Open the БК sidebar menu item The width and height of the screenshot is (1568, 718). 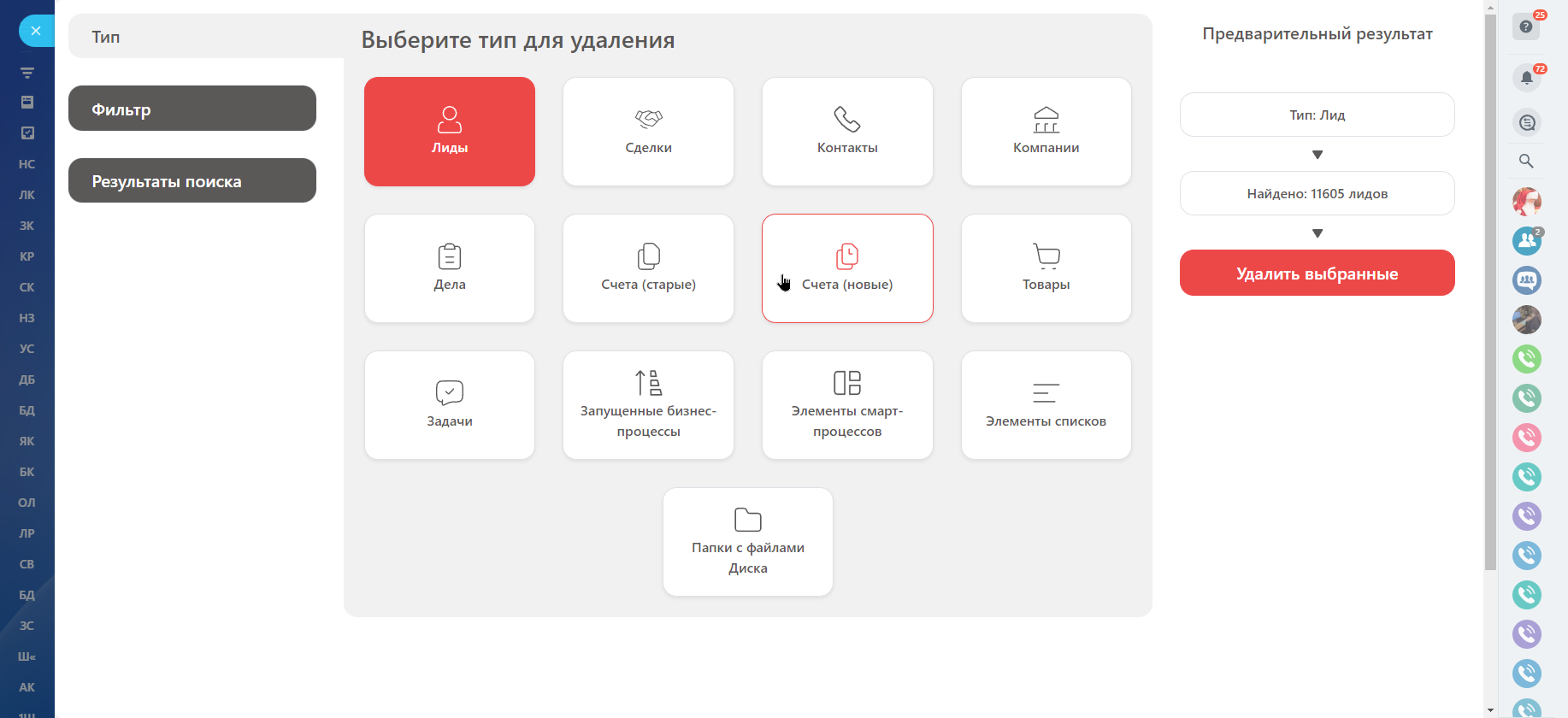click(27, 472)
